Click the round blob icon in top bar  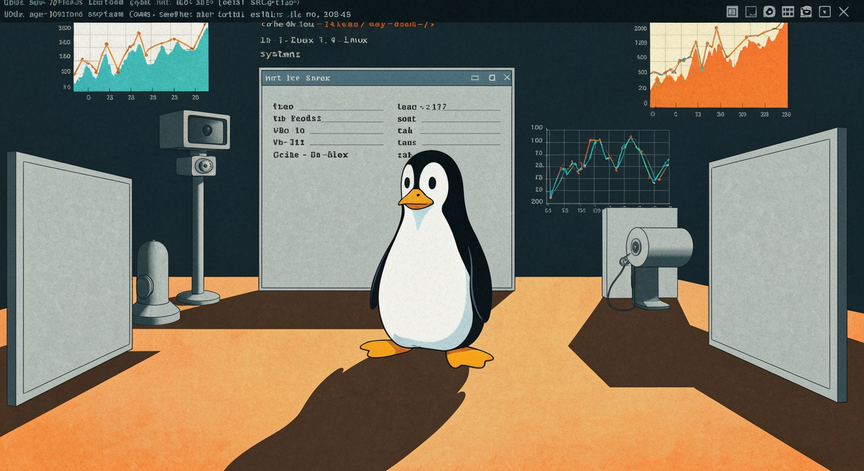769,12
